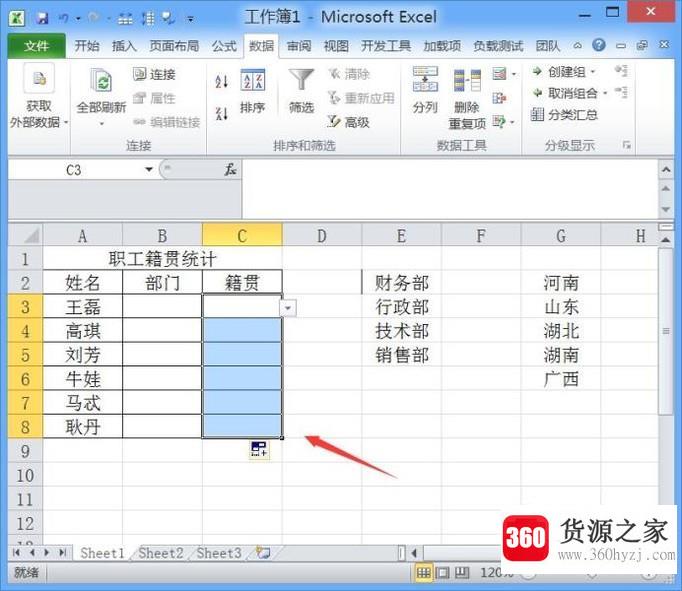Expand the formula bar with the arrow

point(666,170)
